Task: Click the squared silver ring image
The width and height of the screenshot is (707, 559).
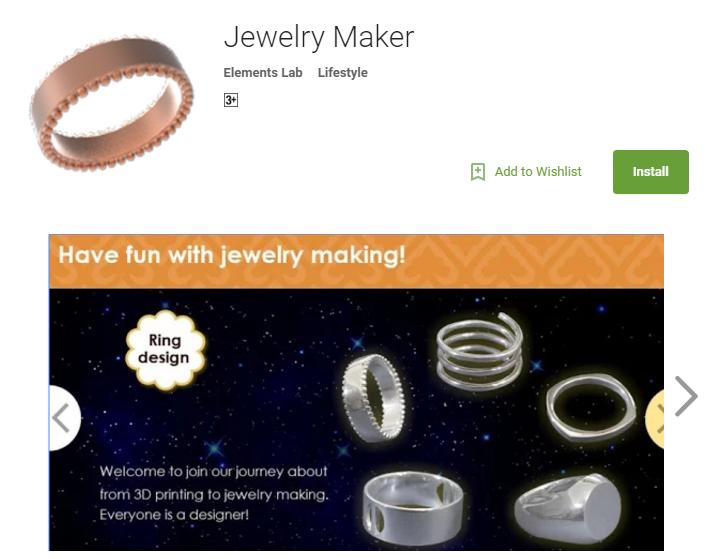Action: pos(591,407)
